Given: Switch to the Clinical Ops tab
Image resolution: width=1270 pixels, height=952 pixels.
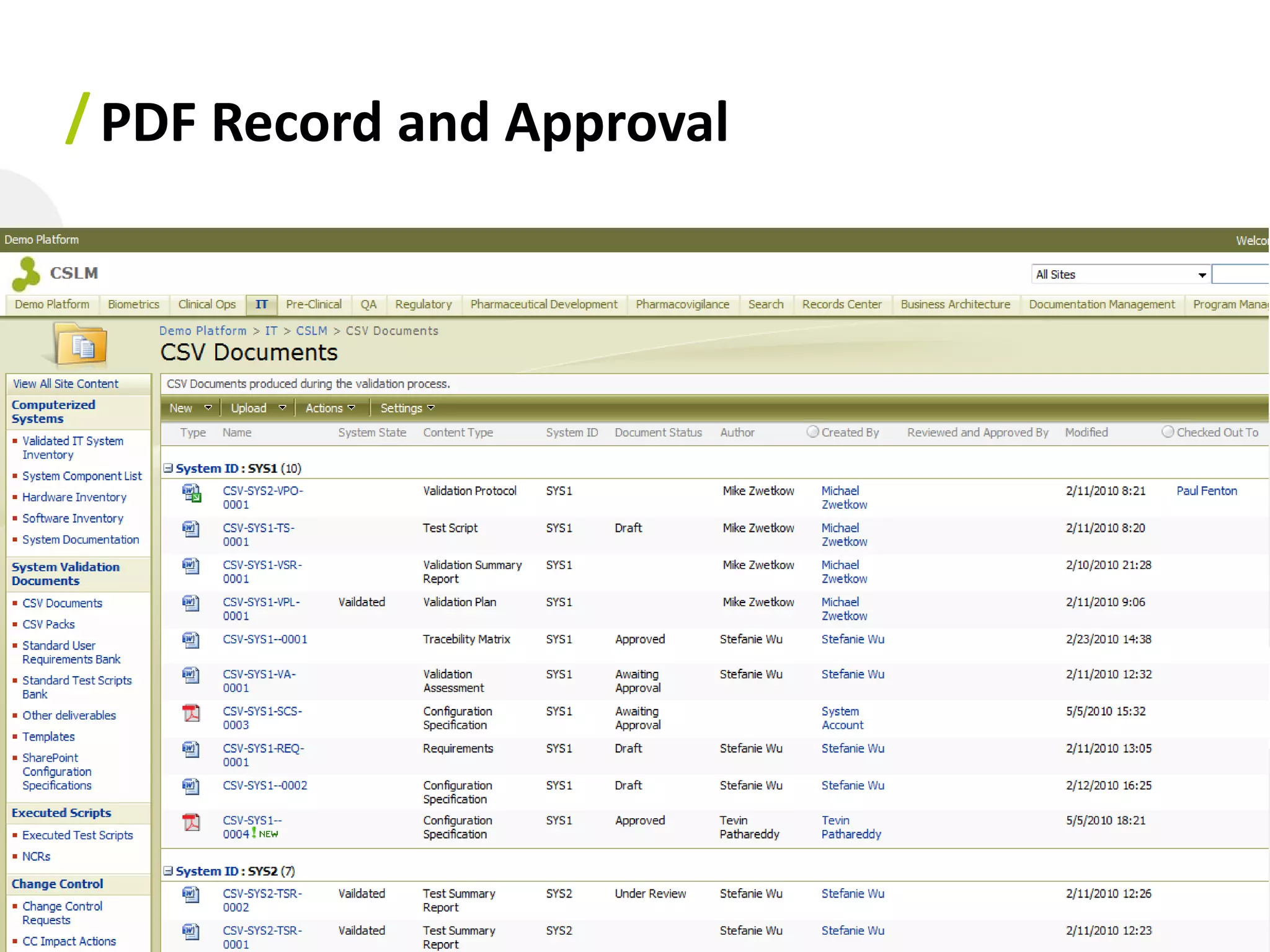Looking at the screenshot, I should [x=206, y=304].
